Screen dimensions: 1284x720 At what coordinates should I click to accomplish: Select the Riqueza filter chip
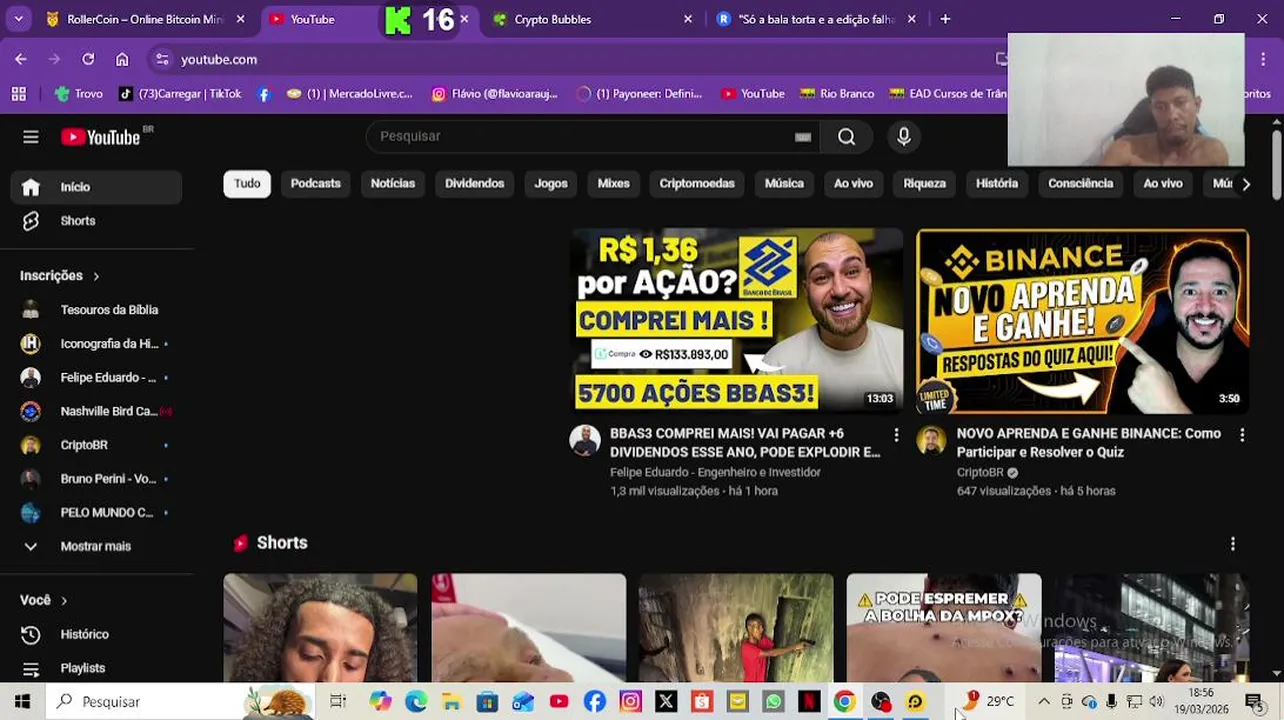point(925,184)
